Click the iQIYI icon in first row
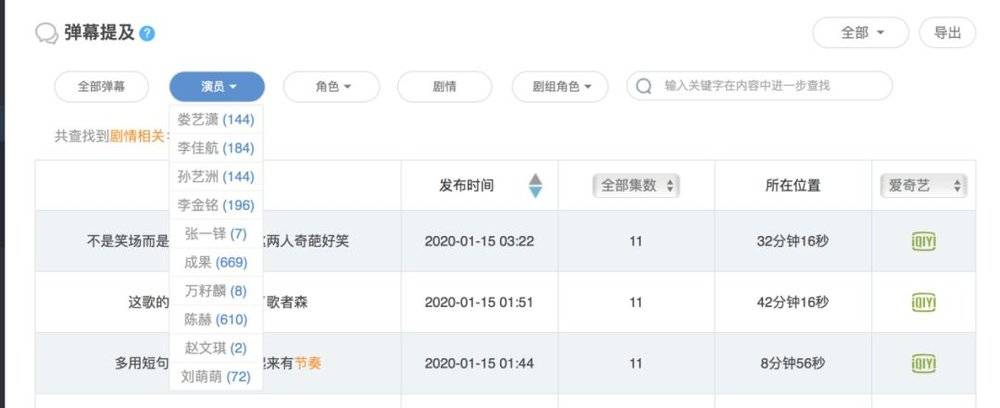This screenshot has width=1000, height=408. click(923, 241)
